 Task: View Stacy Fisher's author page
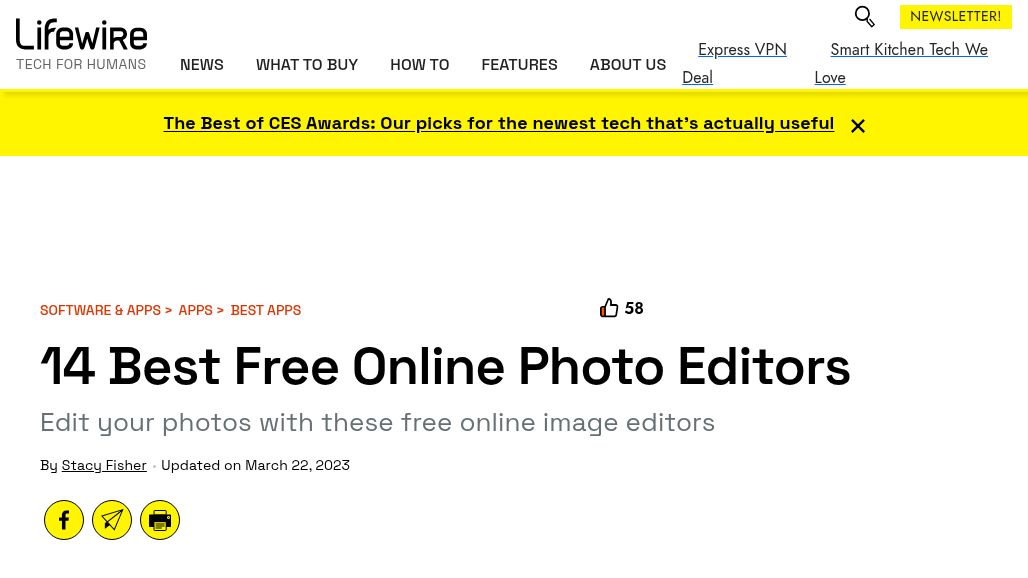[104, 464]
